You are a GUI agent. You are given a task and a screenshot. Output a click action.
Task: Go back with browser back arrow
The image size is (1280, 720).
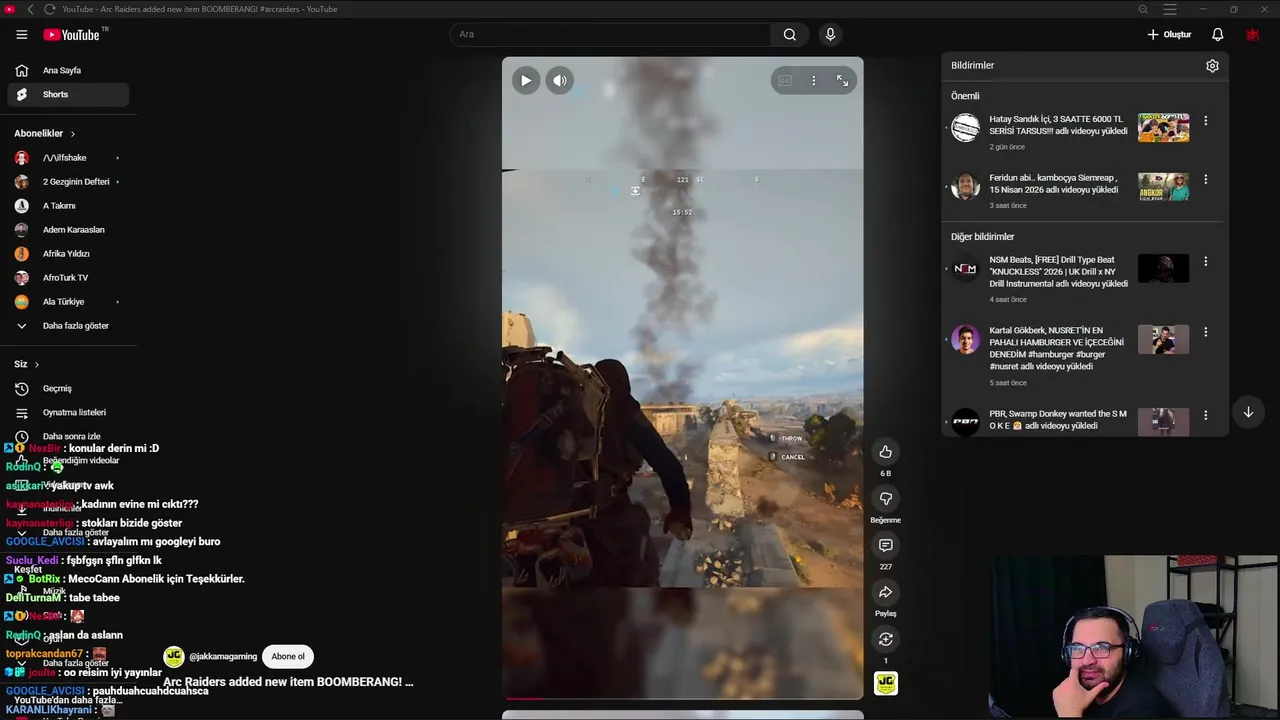(x=30, y=9)
